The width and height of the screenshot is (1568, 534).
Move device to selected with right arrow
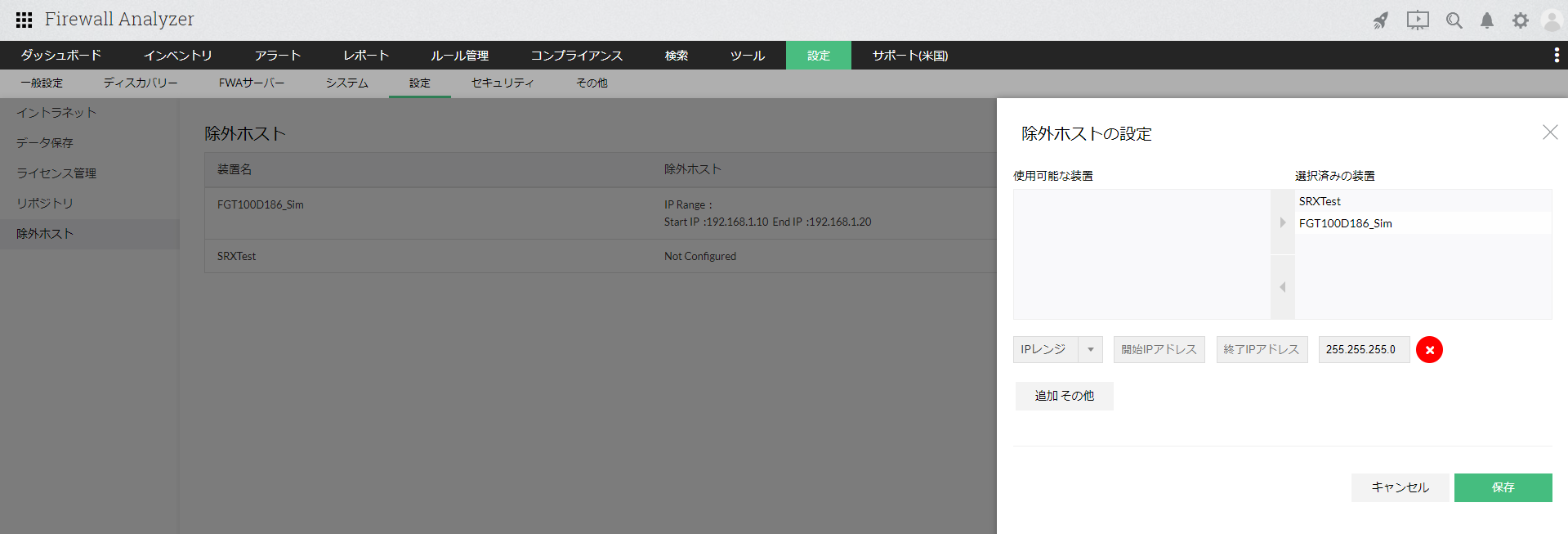(x=1283, y=222)
